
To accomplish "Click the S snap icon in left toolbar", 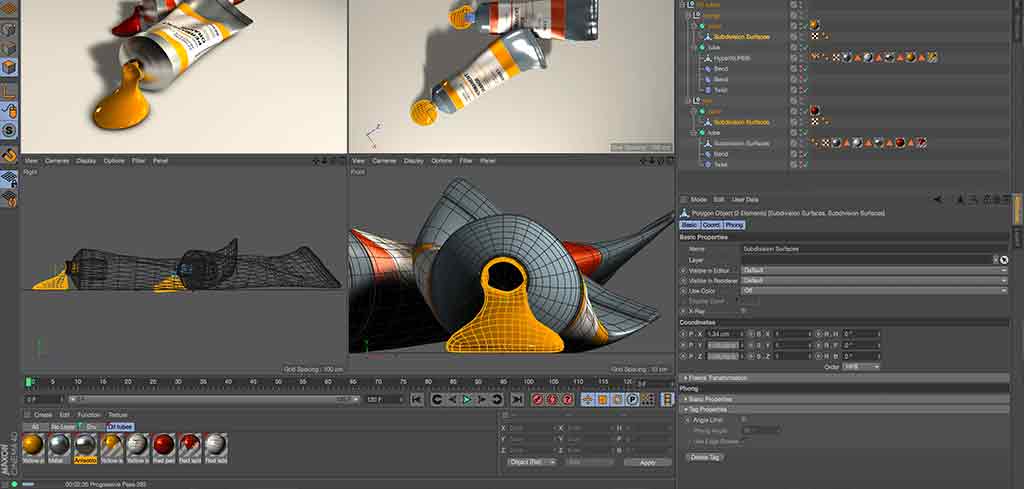I will (9, 130).
